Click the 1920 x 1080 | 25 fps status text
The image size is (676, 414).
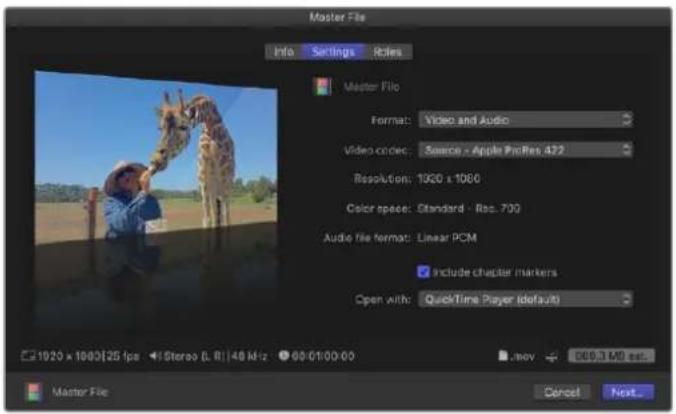(x=88, y=356)
